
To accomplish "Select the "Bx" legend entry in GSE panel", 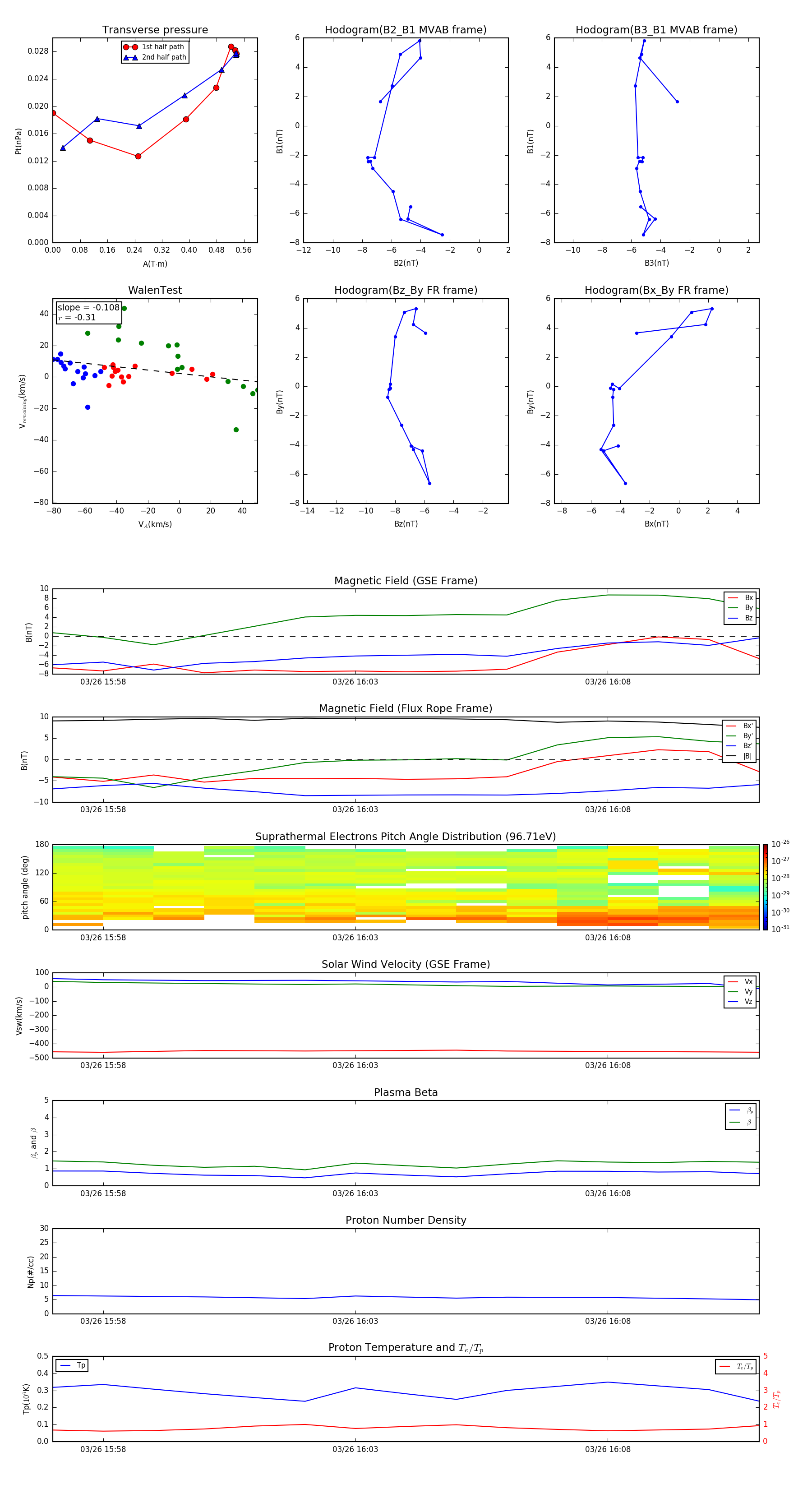I will pos(740,598).
